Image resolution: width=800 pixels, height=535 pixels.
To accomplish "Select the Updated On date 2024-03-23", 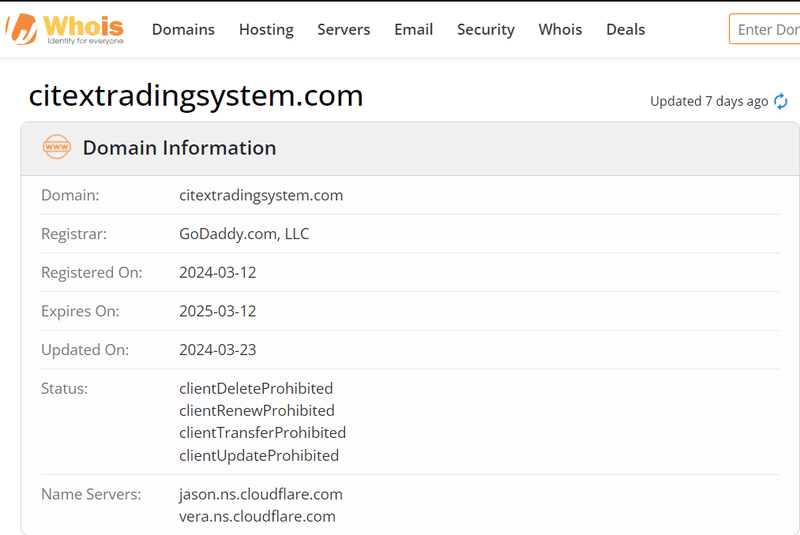I will (218, 350).
